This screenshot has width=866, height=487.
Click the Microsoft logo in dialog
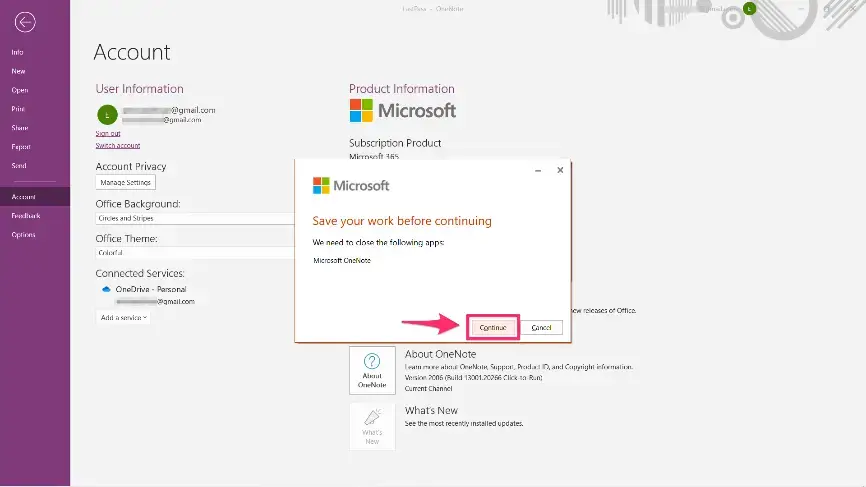click(x=351, y=186)
